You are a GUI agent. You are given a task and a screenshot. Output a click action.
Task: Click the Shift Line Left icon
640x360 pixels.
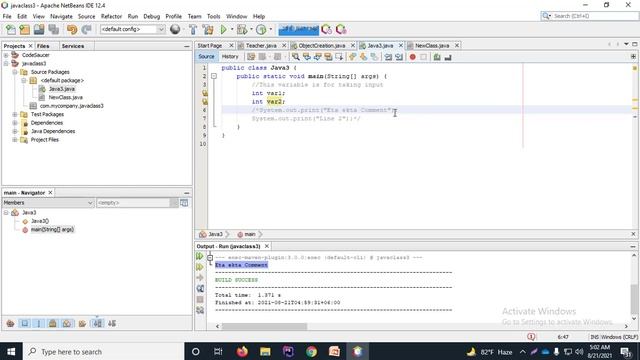point(388,57)
